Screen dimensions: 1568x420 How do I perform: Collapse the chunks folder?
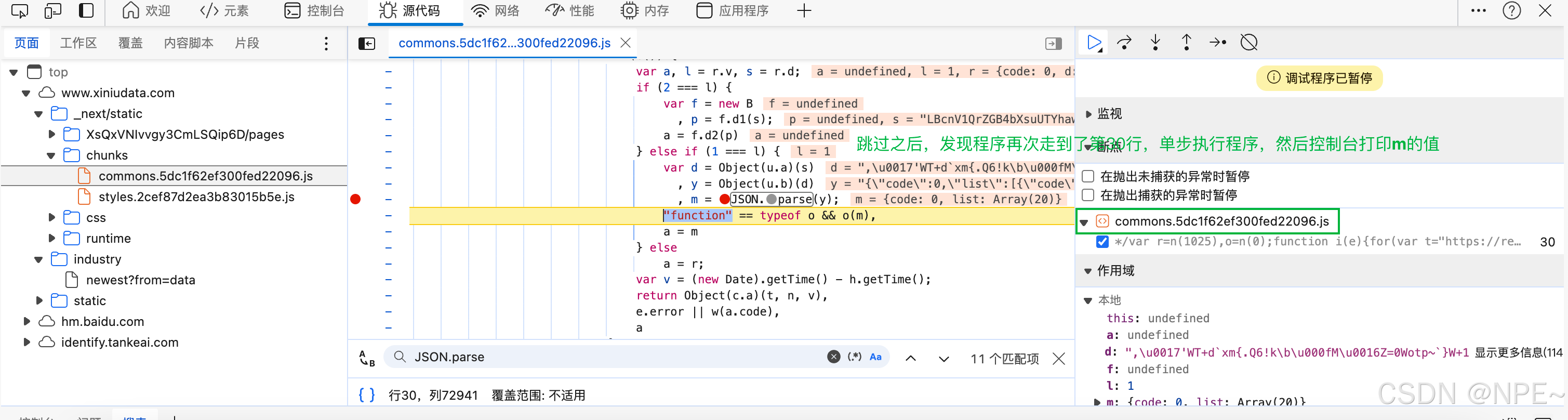[x=51, y=155]
